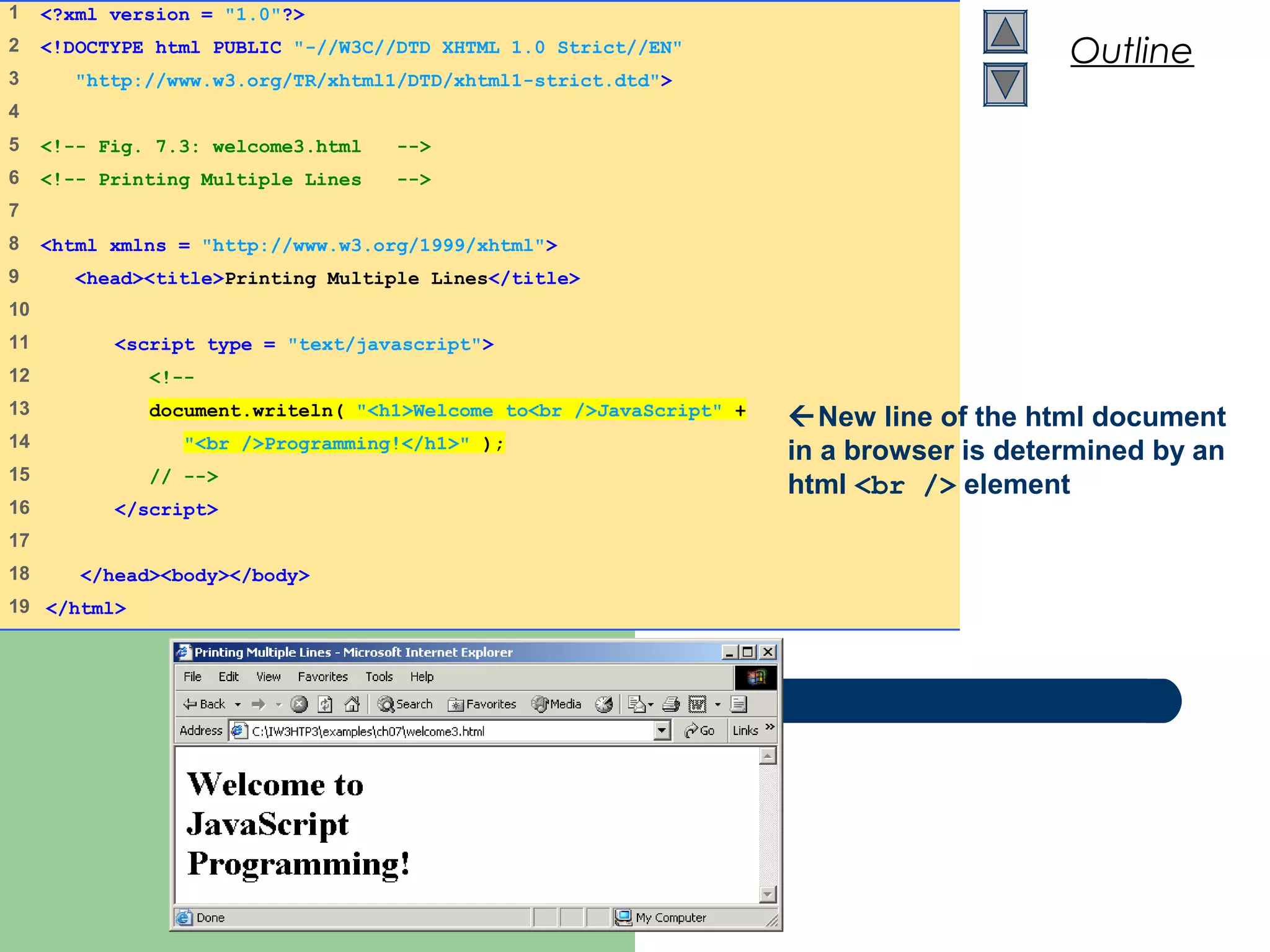Expand the Edit with Word dropdown arrow
1270x952 pixels.
click(x=717, y=705)
